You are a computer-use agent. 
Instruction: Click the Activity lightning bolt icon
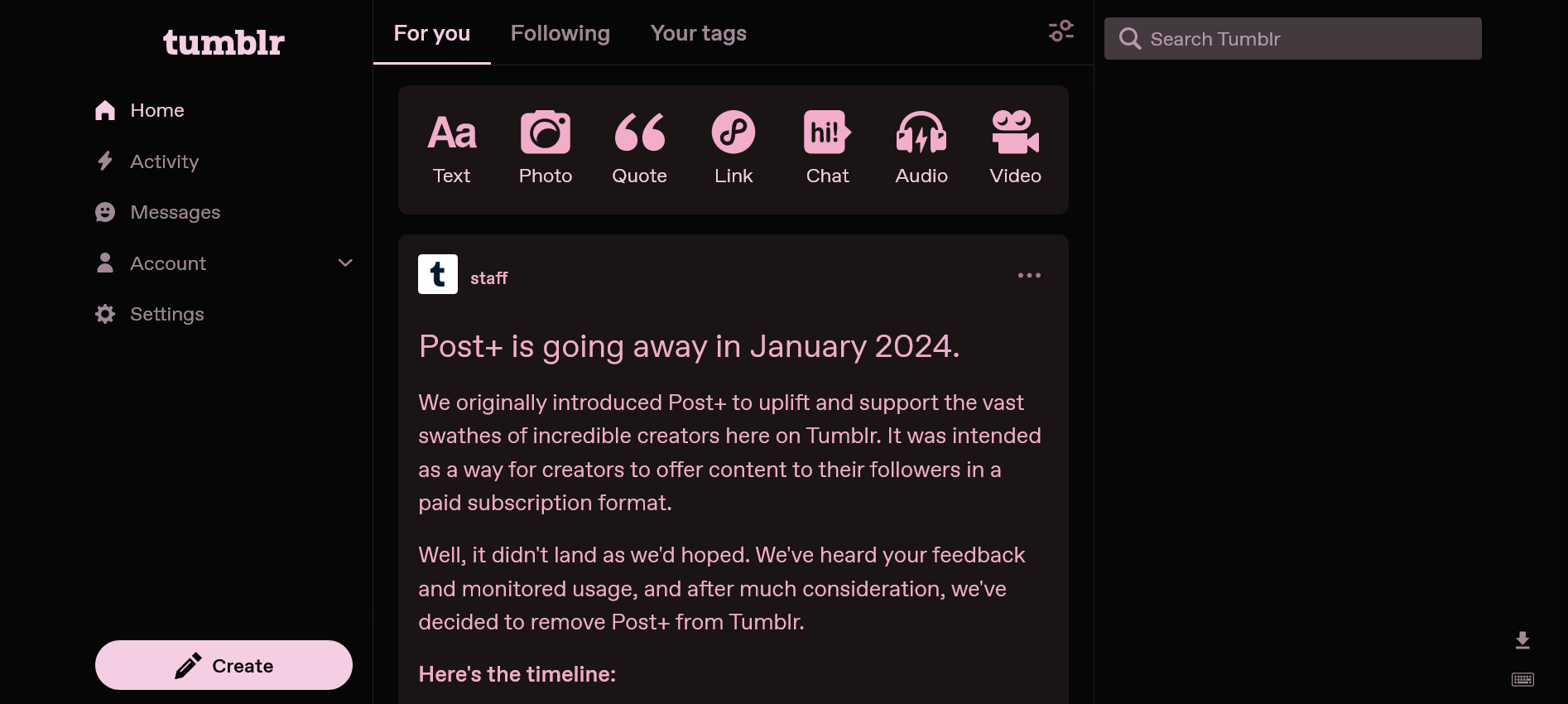(105, 161)
